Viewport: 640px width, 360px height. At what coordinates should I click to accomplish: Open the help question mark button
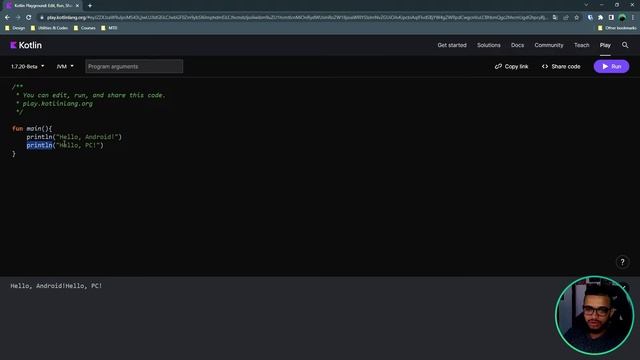click(x=622, y=262)
